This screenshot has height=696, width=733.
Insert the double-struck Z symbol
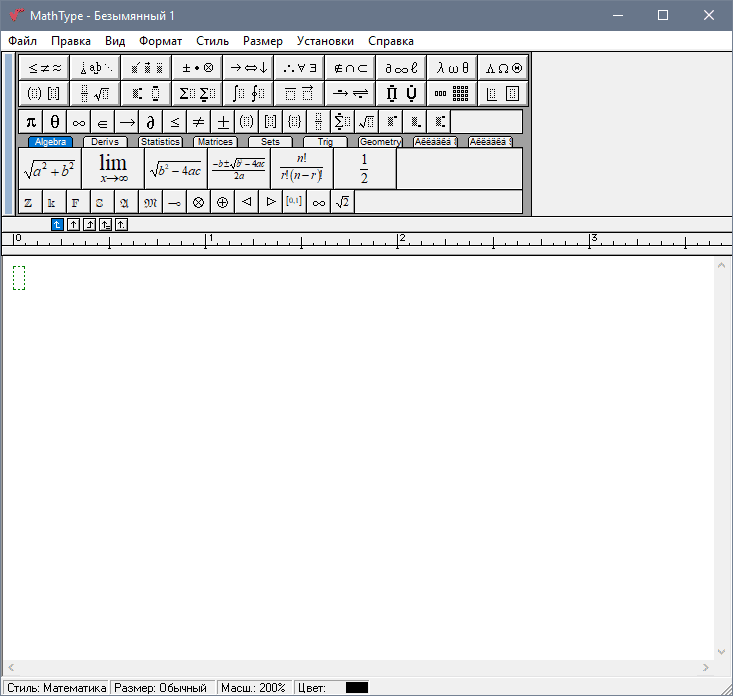point(30,202)
